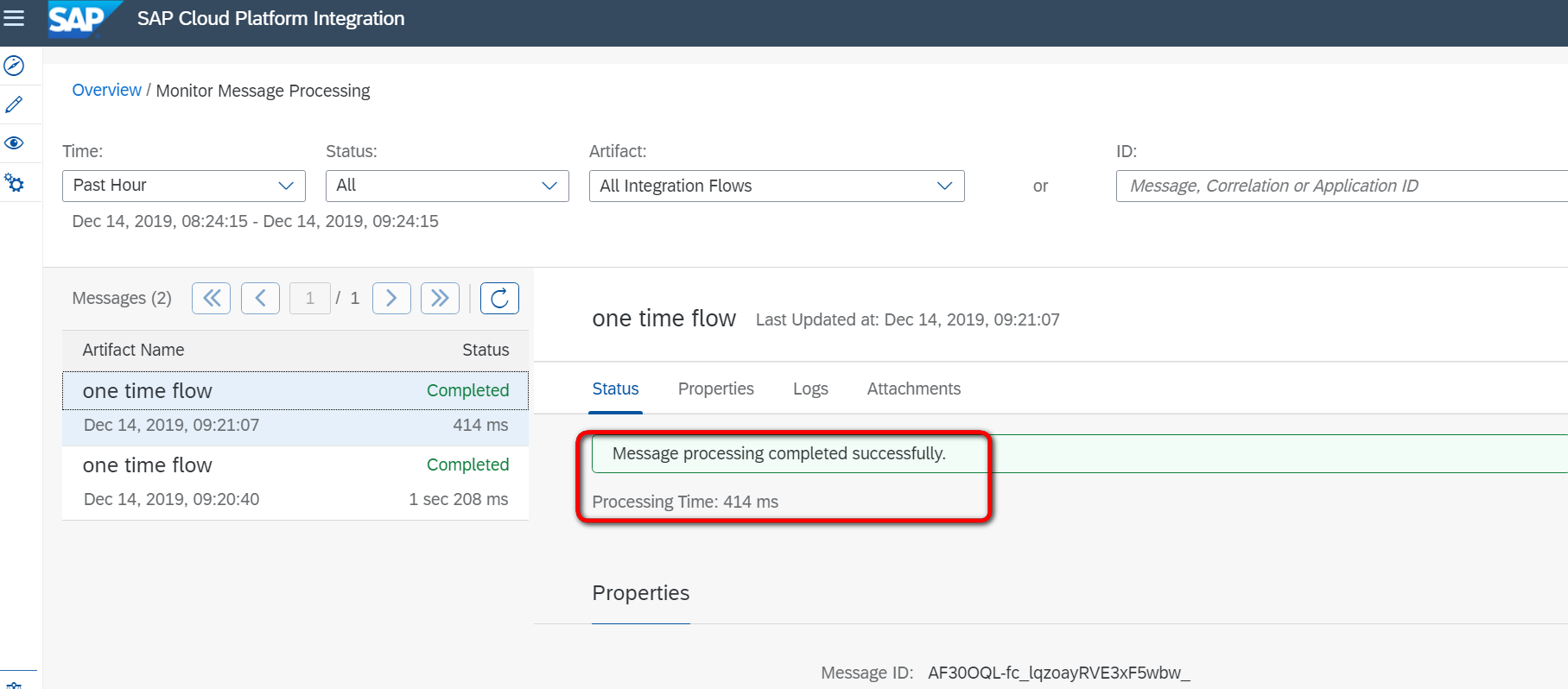Open the Discover compass icon
The width and height of the screenshot is (1568, 689).
coord(14,66)
